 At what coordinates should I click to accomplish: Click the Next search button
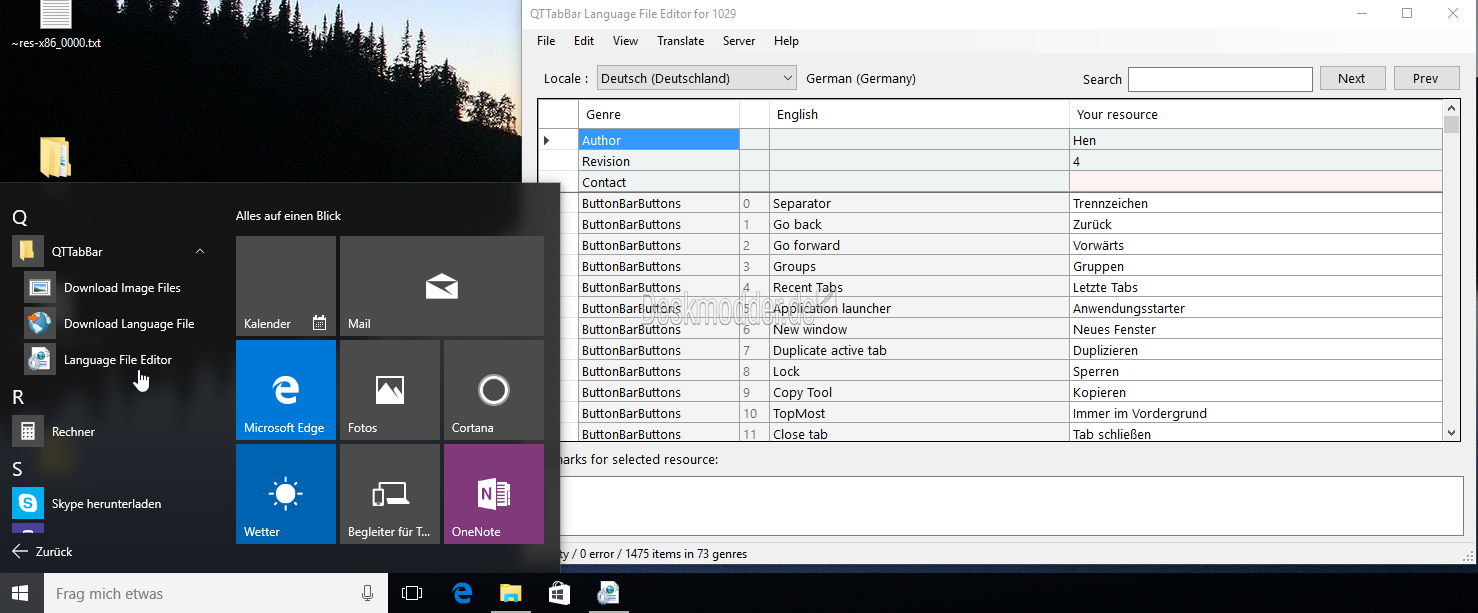pyautogui.click(x=1352, y=78)
